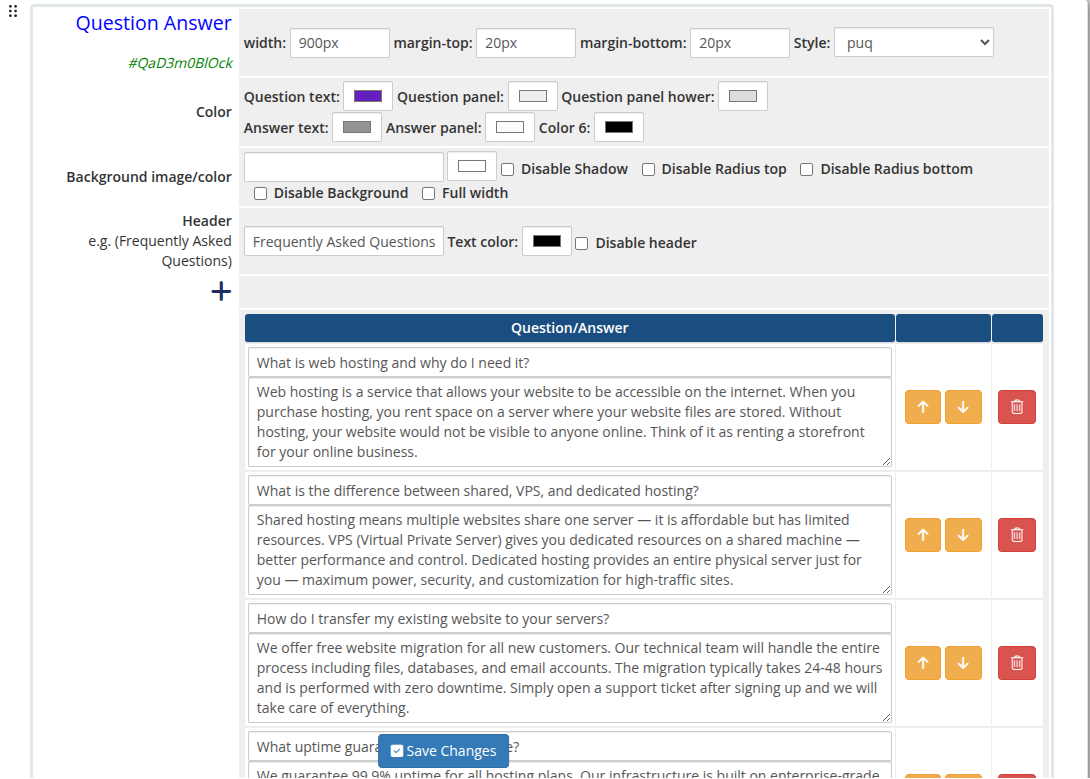
Task: Check the Disable Background option
Action: [x=261, y=194]
